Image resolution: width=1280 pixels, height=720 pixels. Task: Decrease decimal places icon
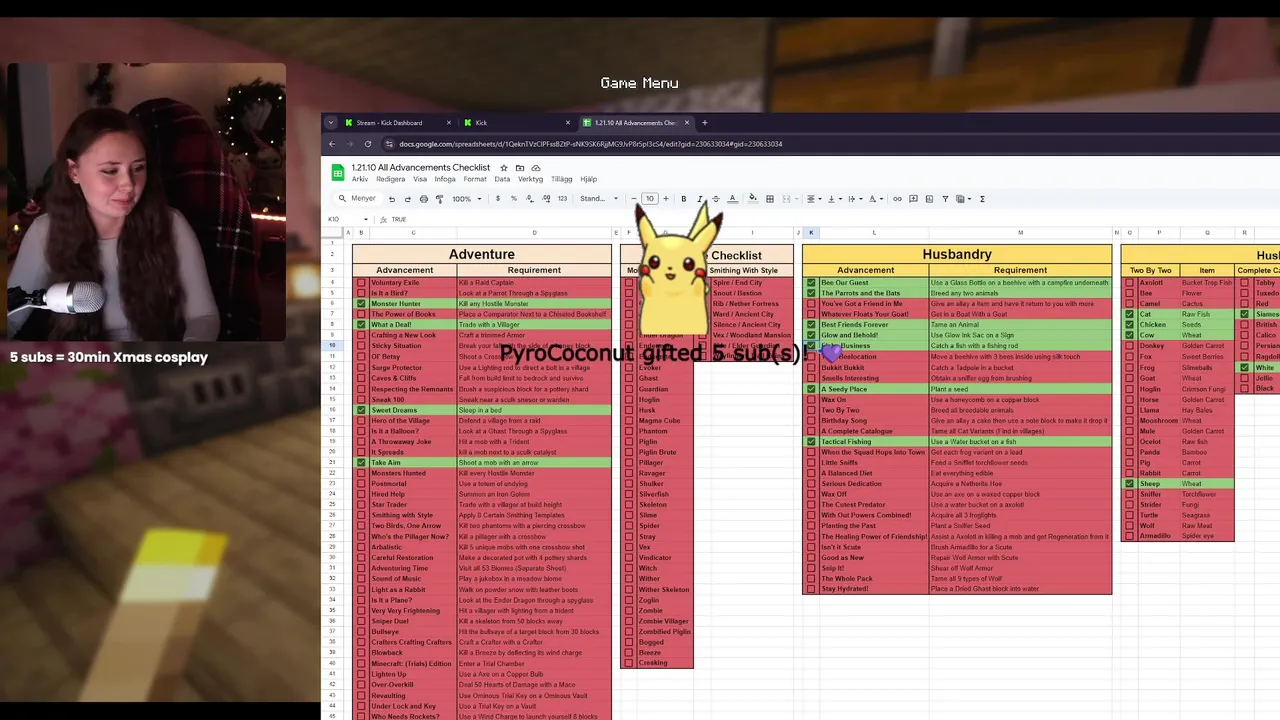[530, 199]
